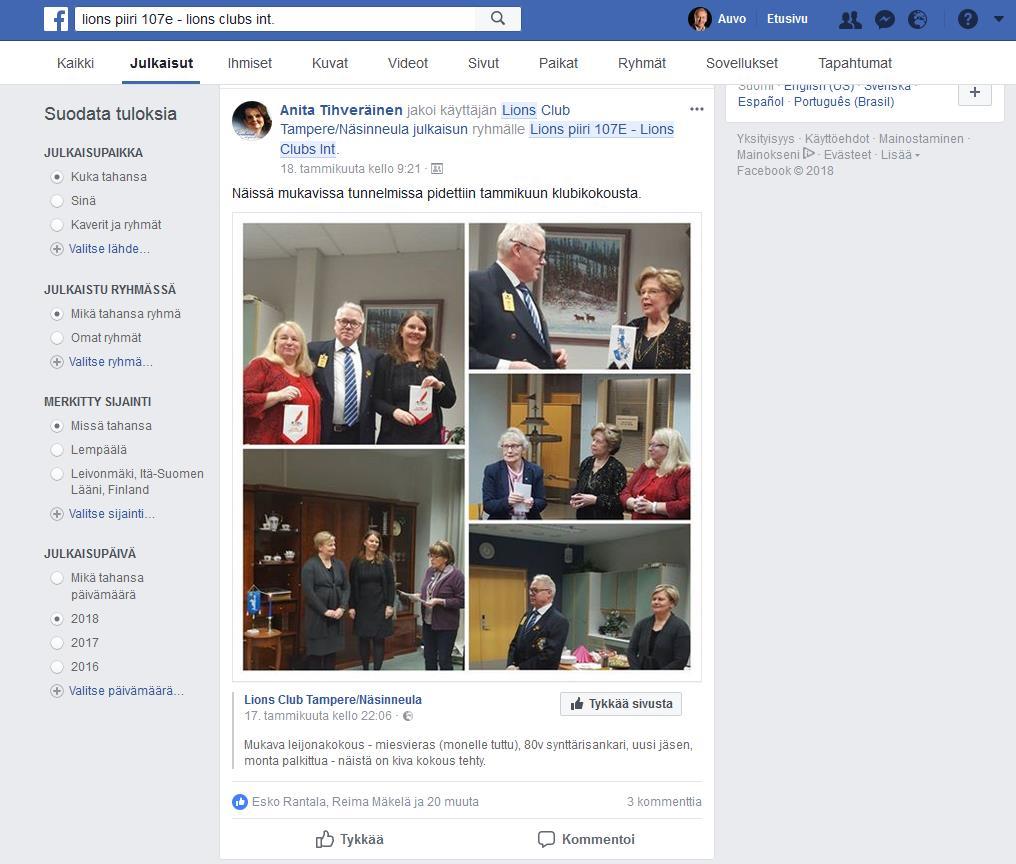Viewport: 1016px width, 864px height.
Task: Select the Sinä radio button
Action: [x=57, y=201]
